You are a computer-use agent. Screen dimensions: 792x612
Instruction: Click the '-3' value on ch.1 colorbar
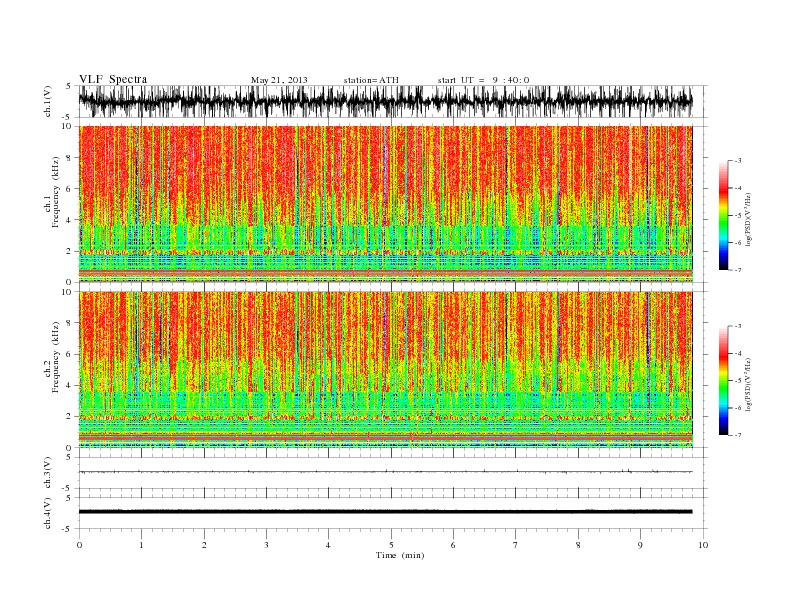click(738, 161)
